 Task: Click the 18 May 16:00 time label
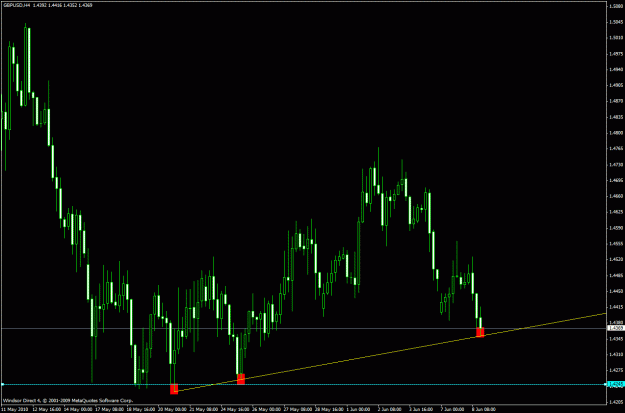140,409
